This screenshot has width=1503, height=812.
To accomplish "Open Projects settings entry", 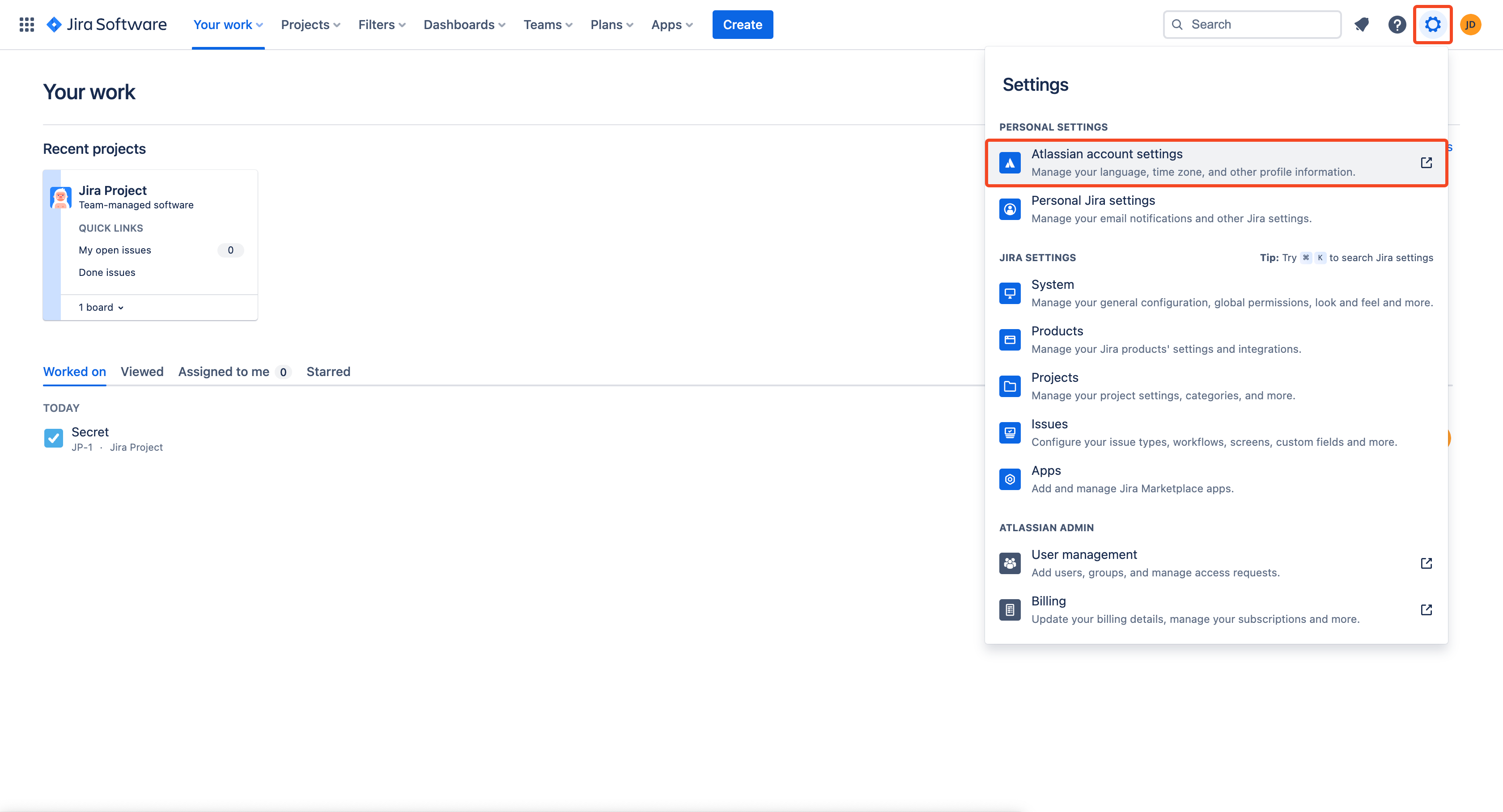I will 1216,386.
